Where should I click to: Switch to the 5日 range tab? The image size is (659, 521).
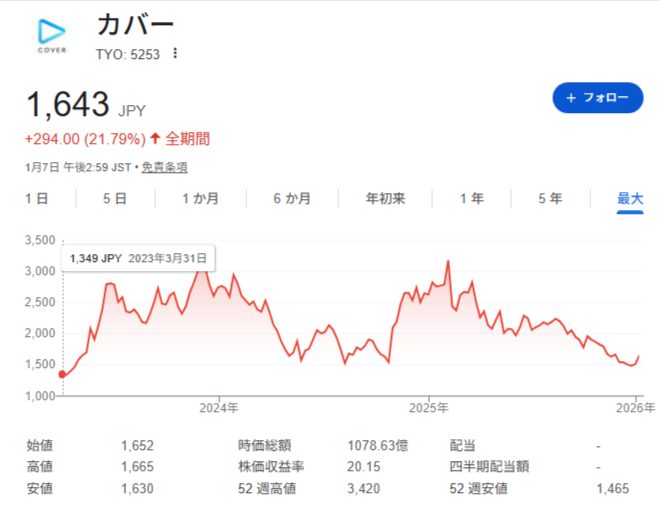coord(114,199)
